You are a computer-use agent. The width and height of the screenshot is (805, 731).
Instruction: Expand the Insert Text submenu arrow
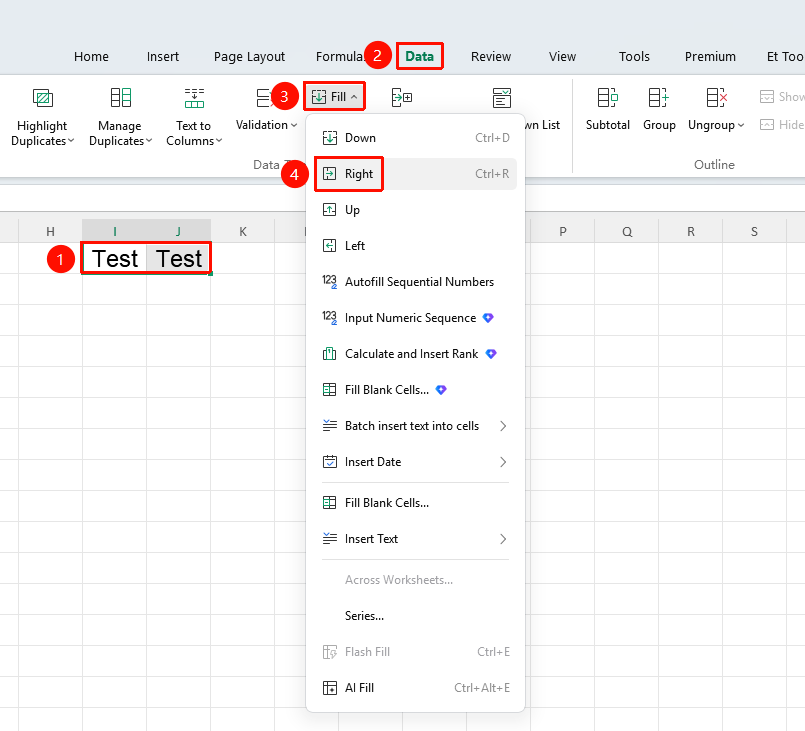pyautogui.click(x=503, y=538)
